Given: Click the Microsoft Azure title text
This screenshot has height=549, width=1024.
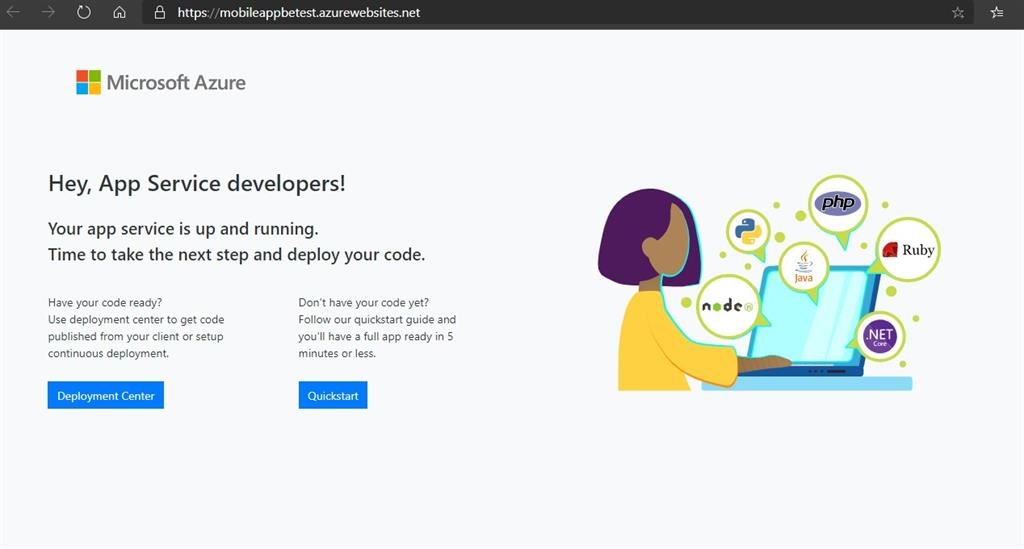Looking at the screenshot, I should (176, 82).
